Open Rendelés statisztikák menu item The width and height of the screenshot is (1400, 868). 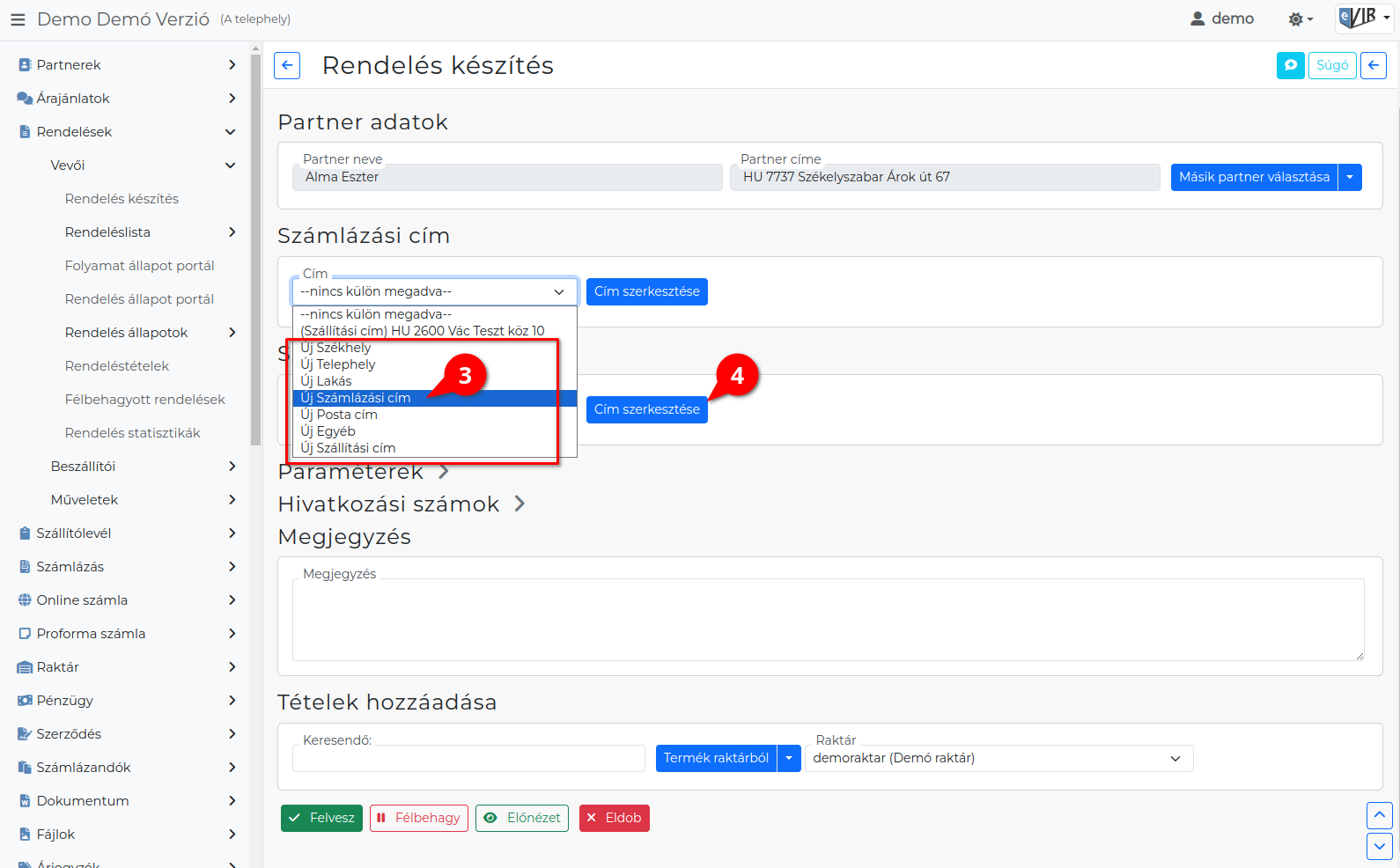point(133,433)
